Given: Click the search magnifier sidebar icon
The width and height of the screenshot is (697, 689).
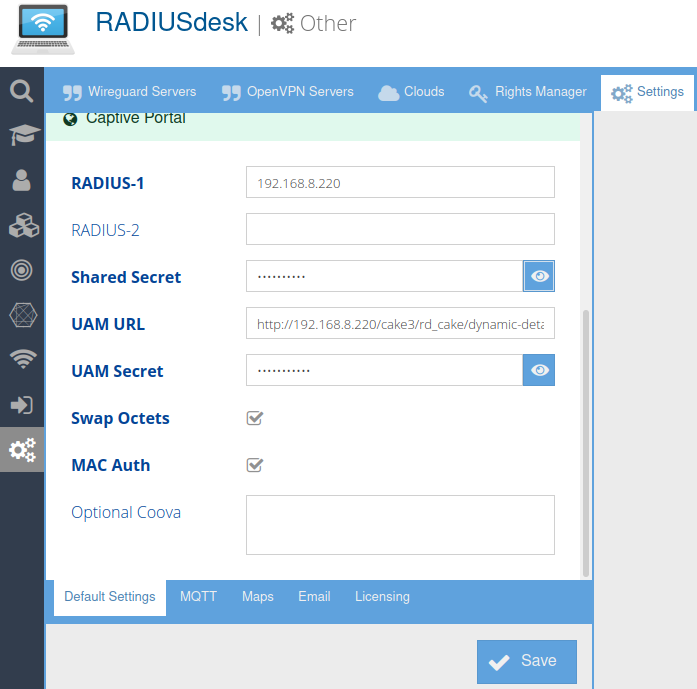Looking at the screenshot, I should pyautogui.click(x=21, y=91).
